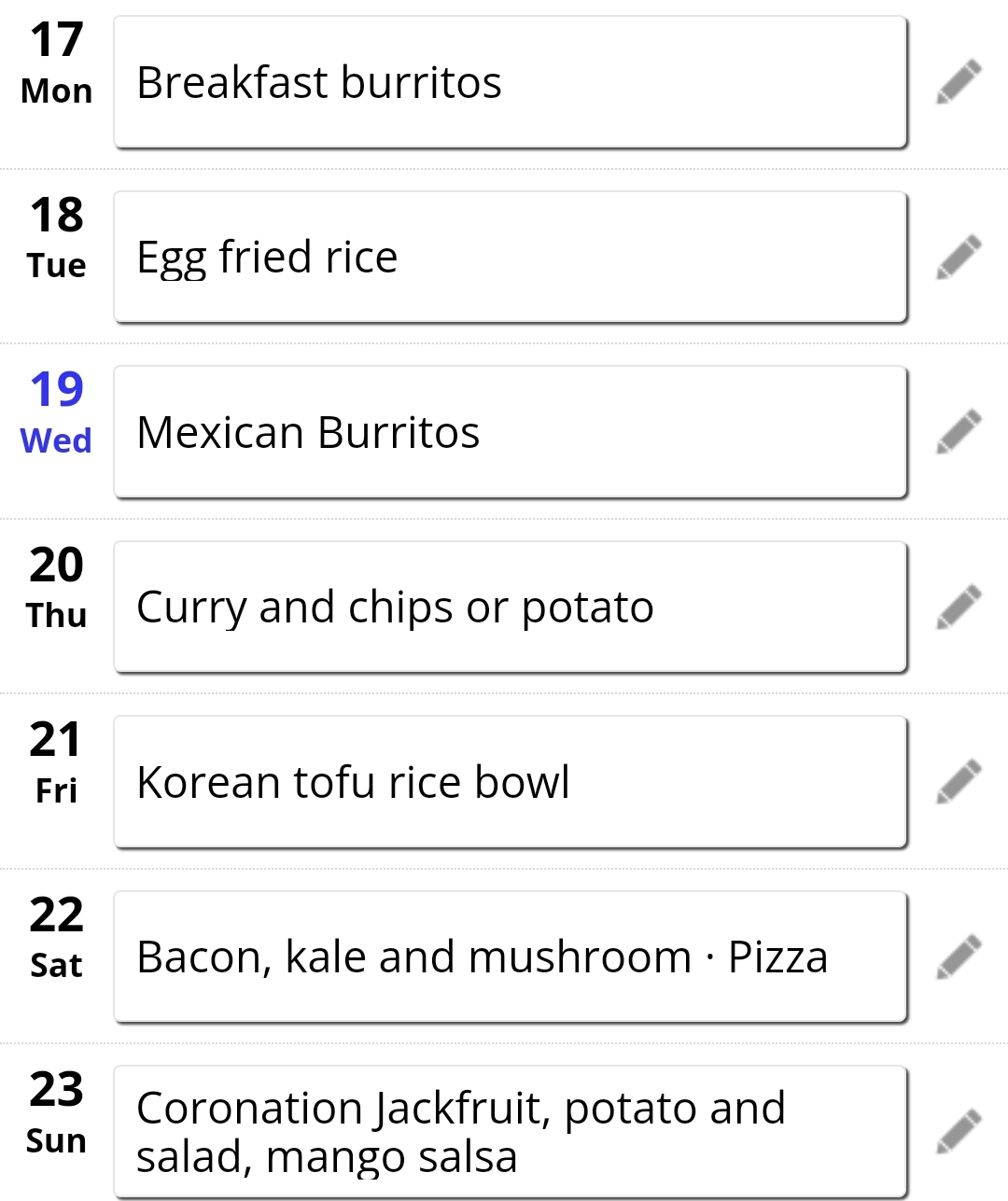Tap the 23 Sun date label
1008x1201 pixels.
(x=56, y=1113)
